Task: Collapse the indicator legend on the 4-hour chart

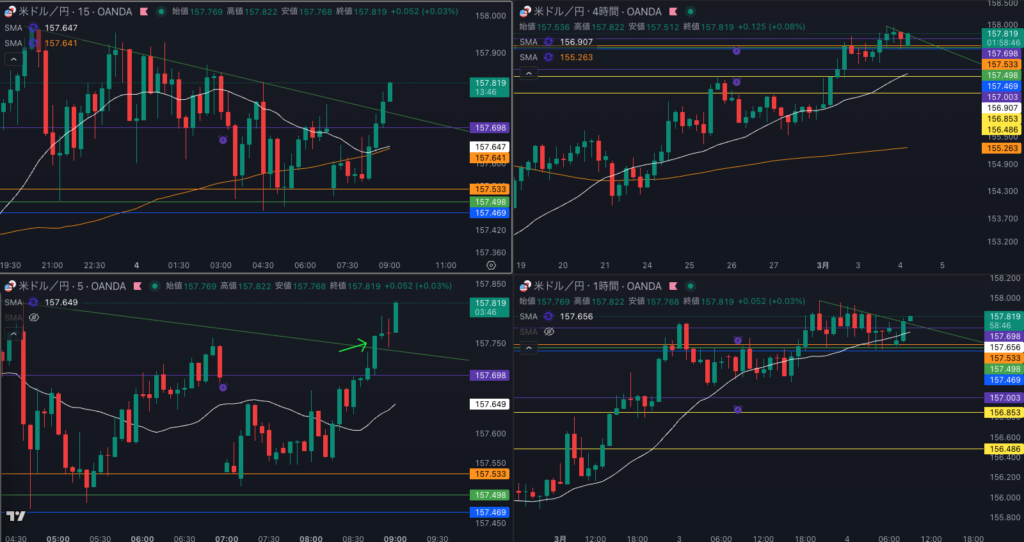Action: [528, 73]
